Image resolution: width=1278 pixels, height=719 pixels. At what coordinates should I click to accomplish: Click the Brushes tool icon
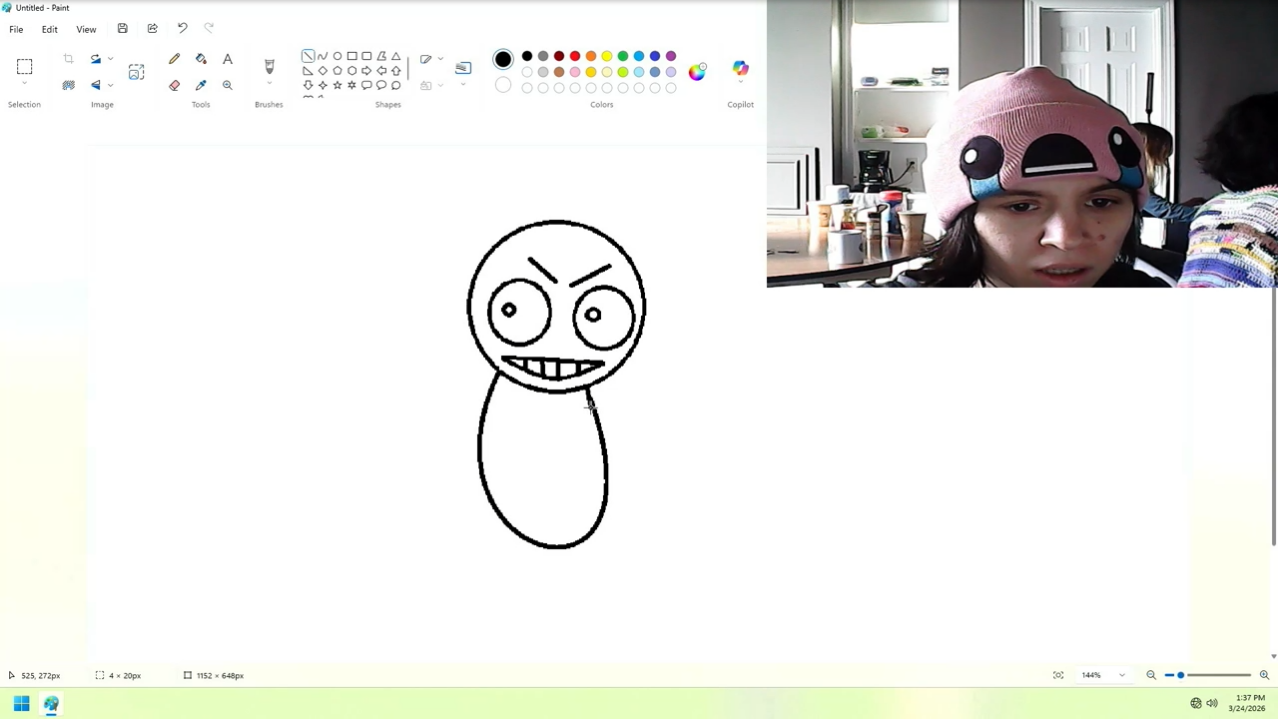point(269,67)
